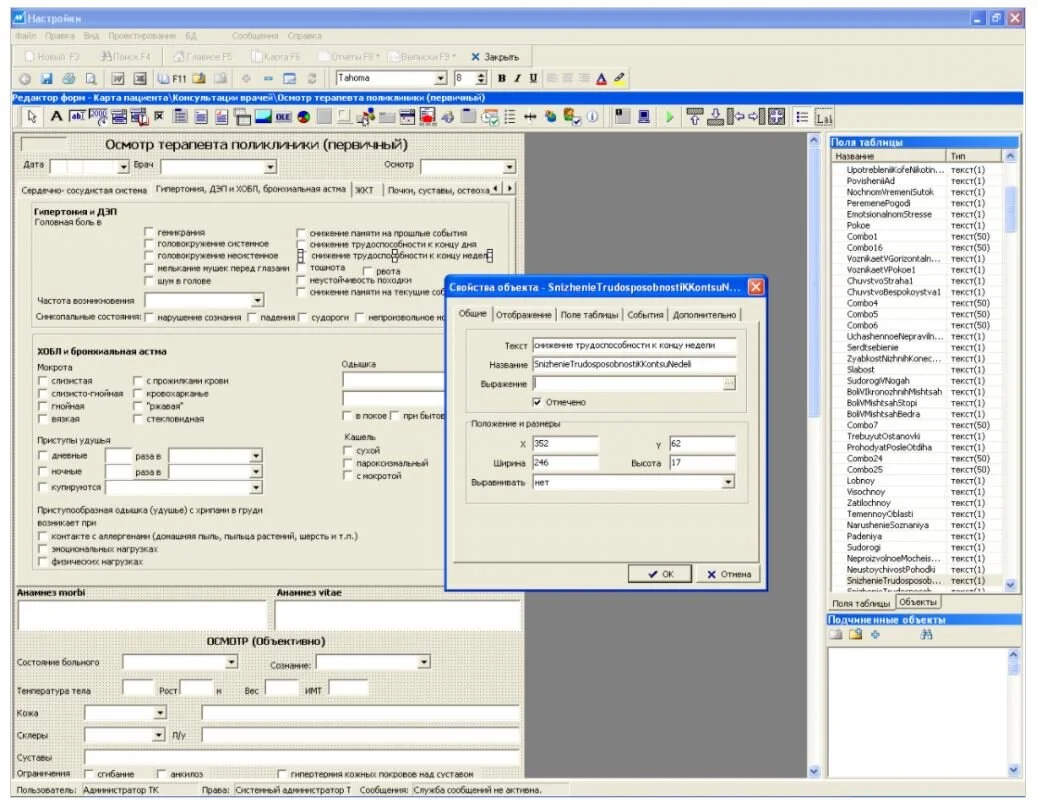This screenshot has height=806, width=1038.
Task: Align selected objects to left edge
Action: [735, 117]
